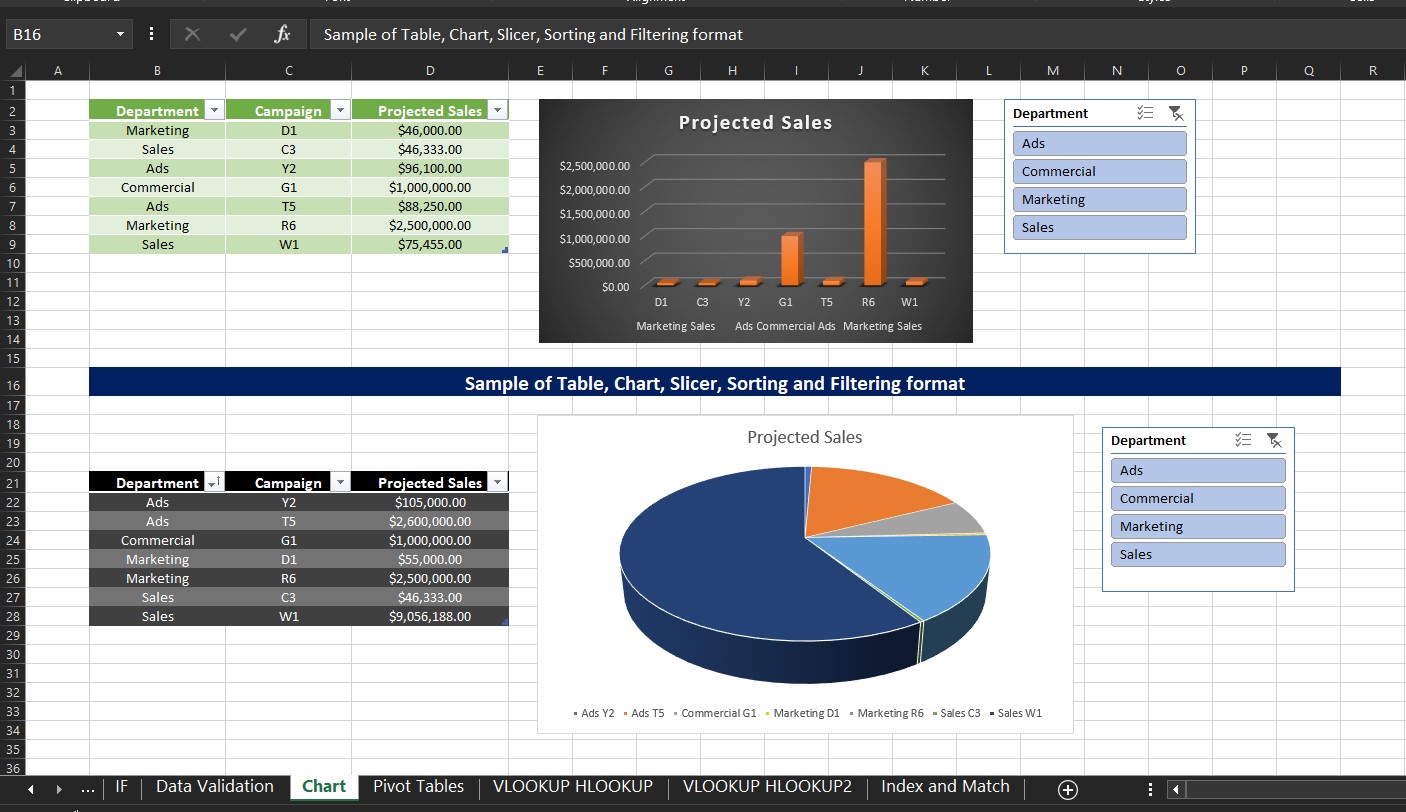The width and height of the screenshot is (1406, 812).
Task: Select cell with $9,056,188.00
Action: [x=430, y=617]
